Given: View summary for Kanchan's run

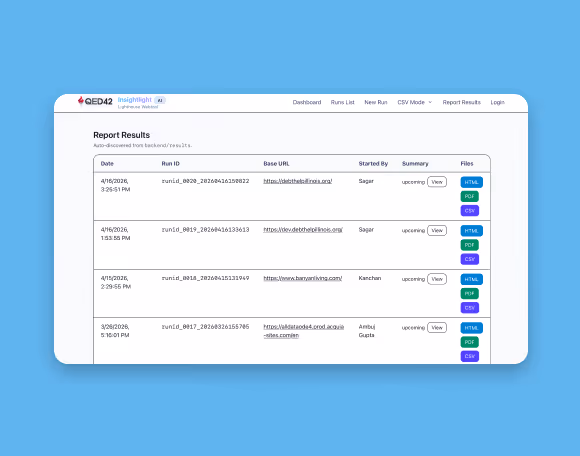Looking at the screenshot, I should (x=437, y=279).
